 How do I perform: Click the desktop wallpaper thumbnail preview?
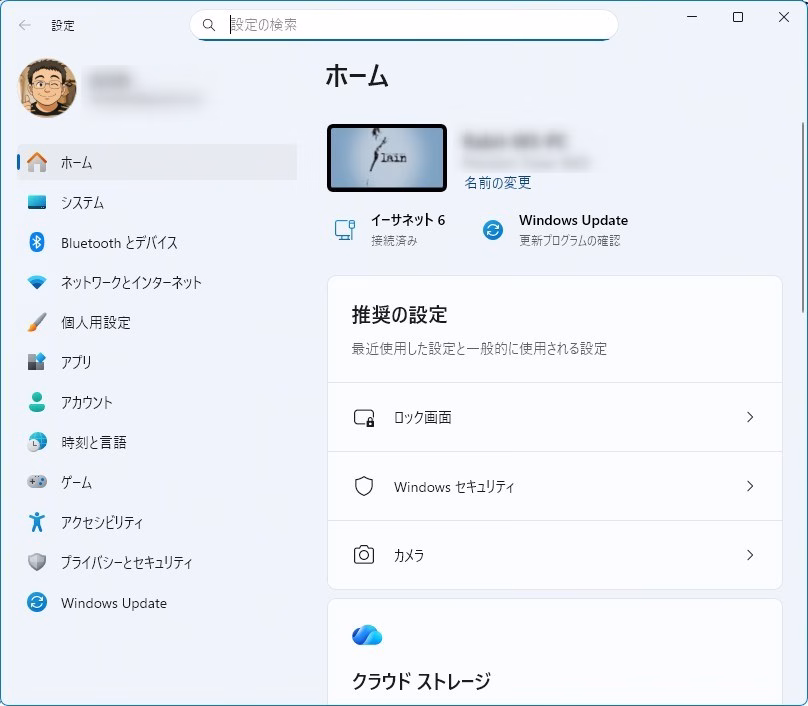pos(387,158)
